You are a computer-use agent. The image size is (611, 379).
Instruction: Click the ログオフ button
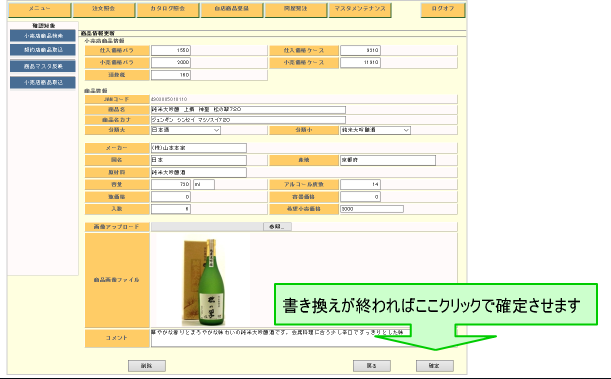pyautogui.click(x=443, y=10)
